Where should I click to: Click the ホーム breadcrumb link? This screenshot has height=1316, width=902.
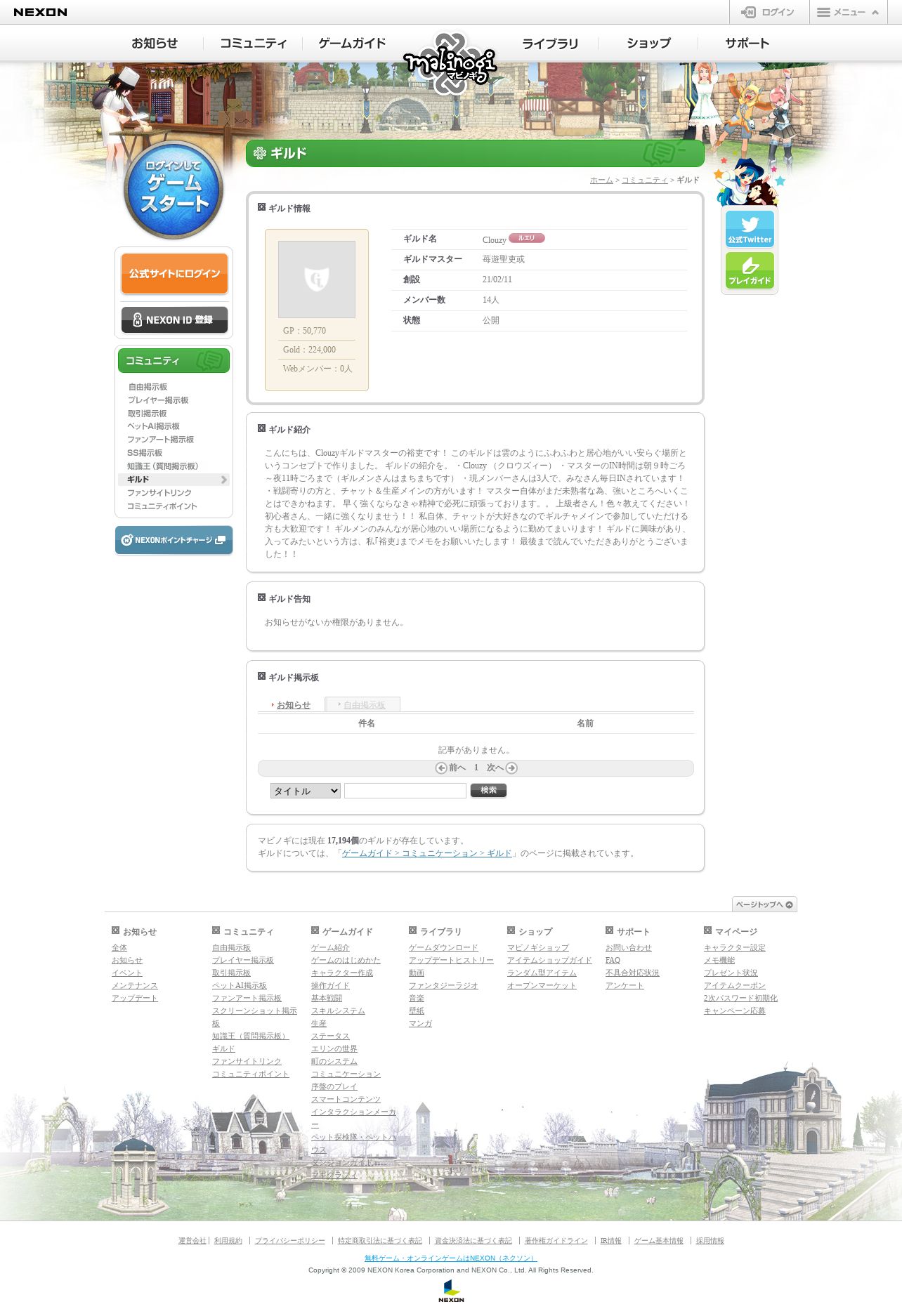pos(601,180)
